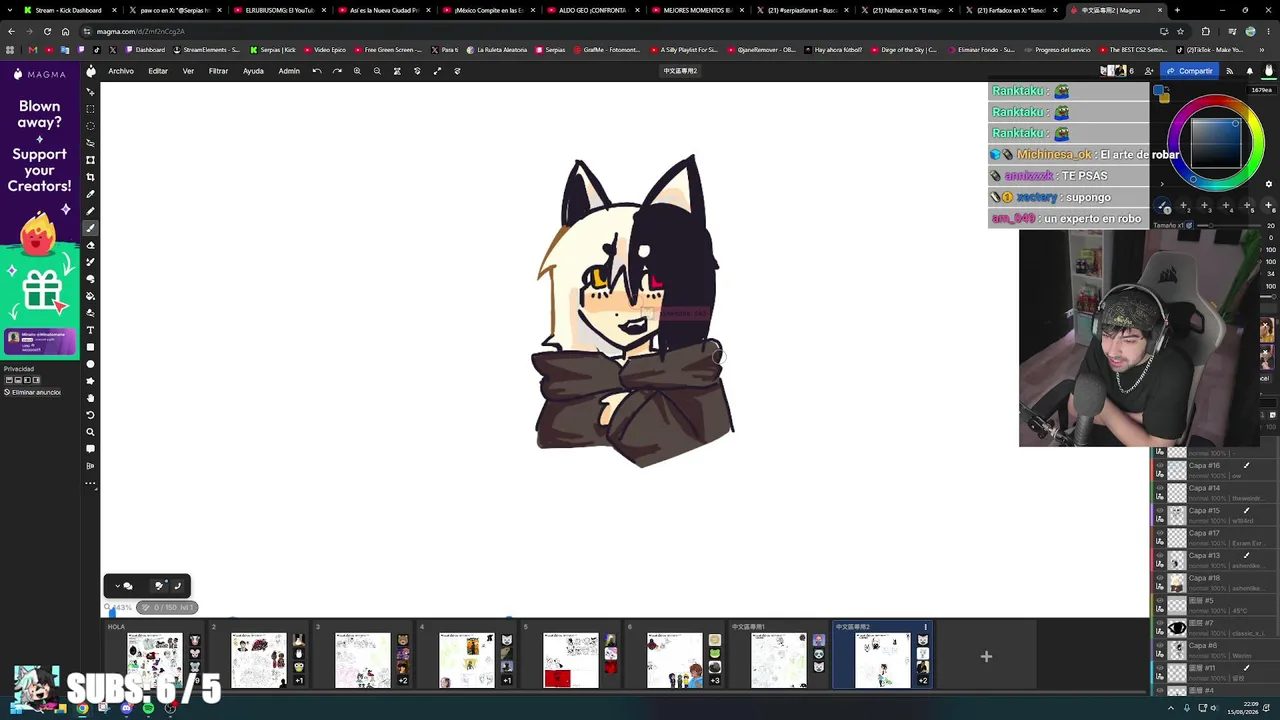
Task: Select the Hand pan tool
Action: coord(90,398)
